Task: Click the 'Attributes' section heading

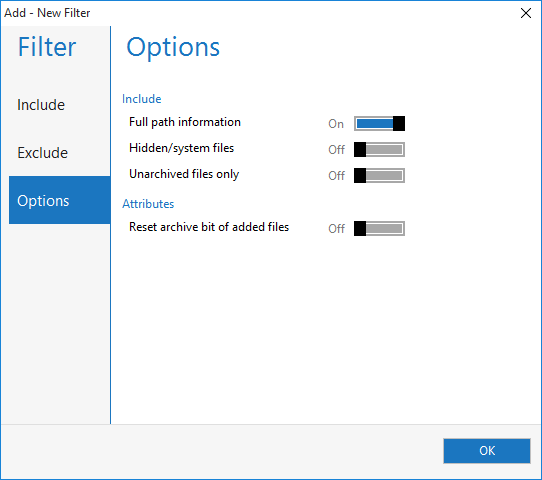Action: coord(148,204)
